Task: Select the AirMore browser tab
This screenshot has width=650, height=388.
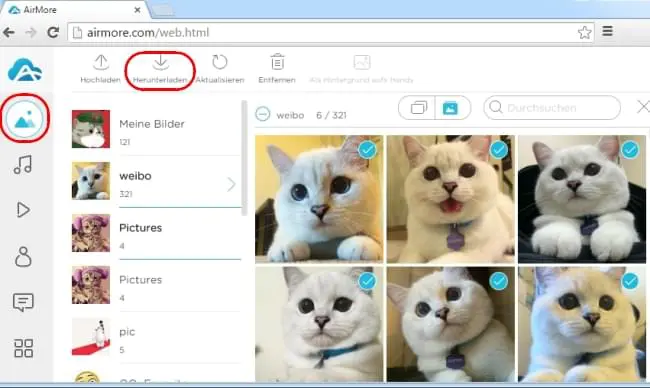Action: pyautogui.click(x=75, y=10)
